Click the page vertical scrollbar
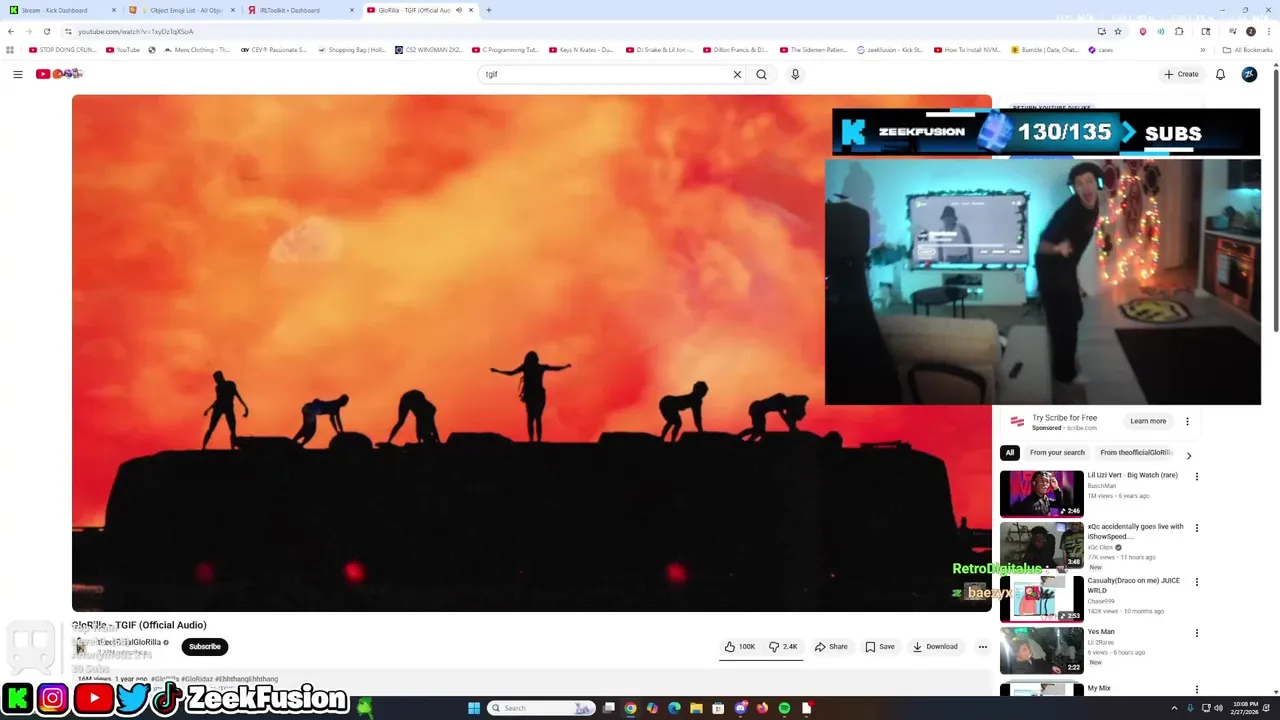The height and width of the screenshot is (720, 1280). (x=1275, y=200)
